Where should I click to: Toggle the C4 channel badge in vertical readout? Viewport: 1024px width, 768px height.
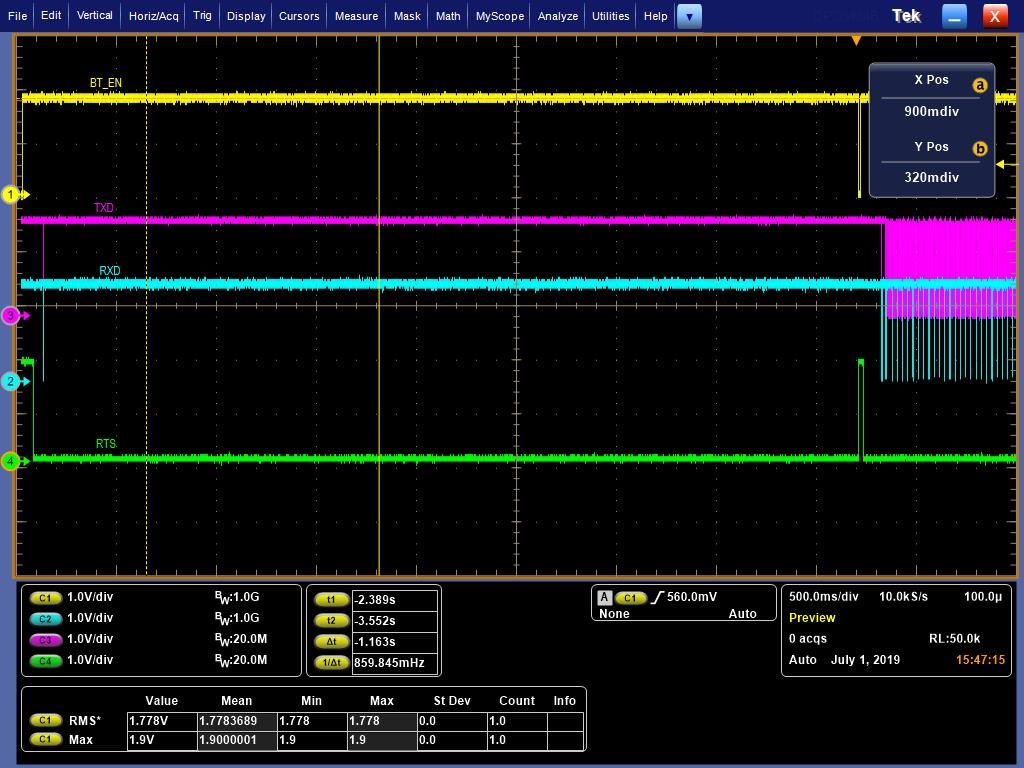[x=46, y=661]
